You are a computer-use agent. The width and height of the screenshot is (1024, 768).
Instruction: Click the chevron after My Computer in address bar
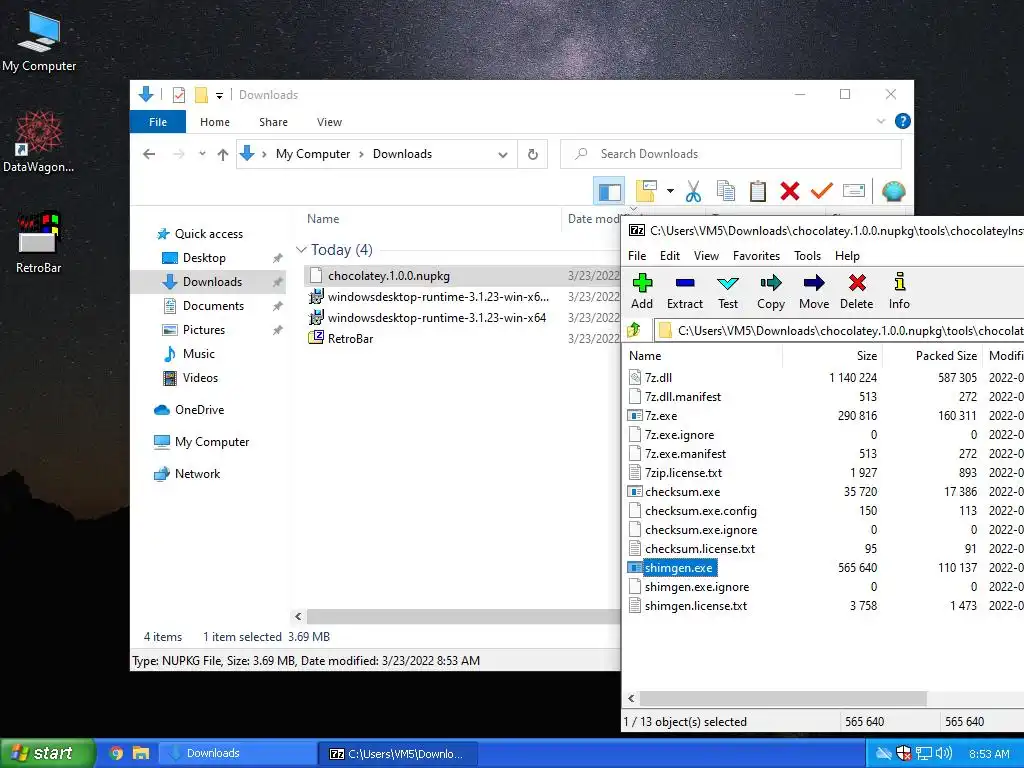coord(361,154)
